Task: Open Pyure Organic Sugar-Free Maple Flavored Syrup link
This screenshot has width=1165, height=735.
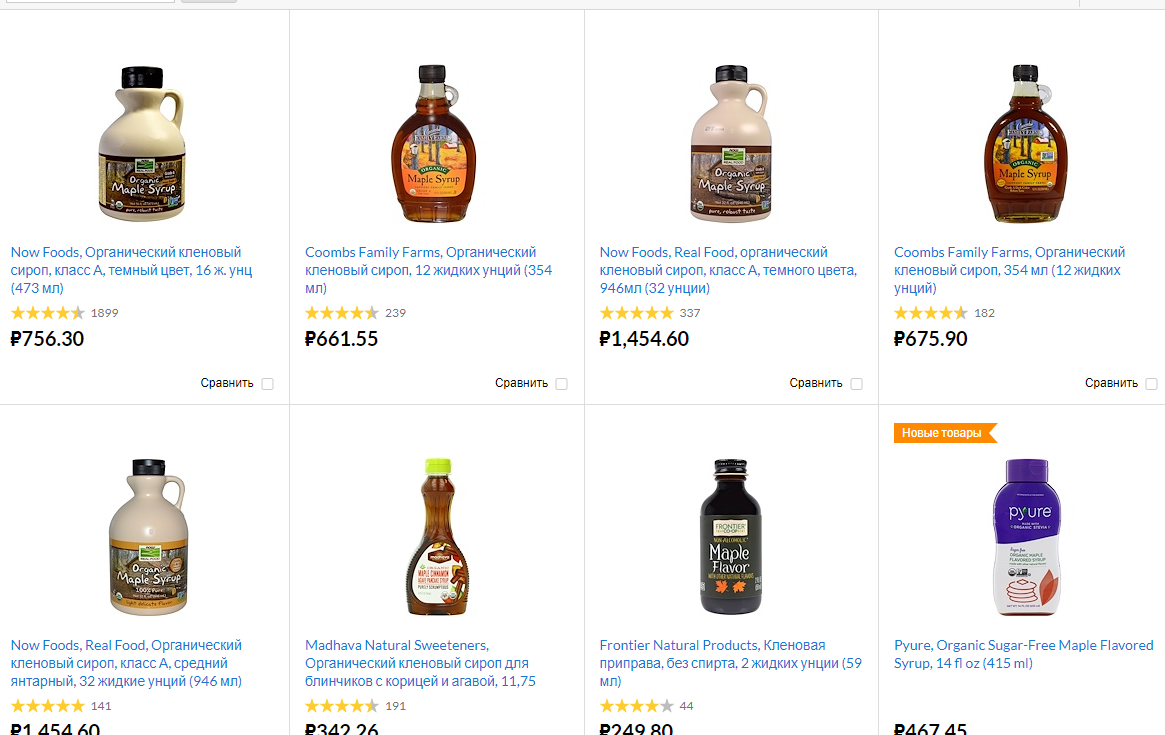Action: pyautogui.click(x=1024, y=654)
